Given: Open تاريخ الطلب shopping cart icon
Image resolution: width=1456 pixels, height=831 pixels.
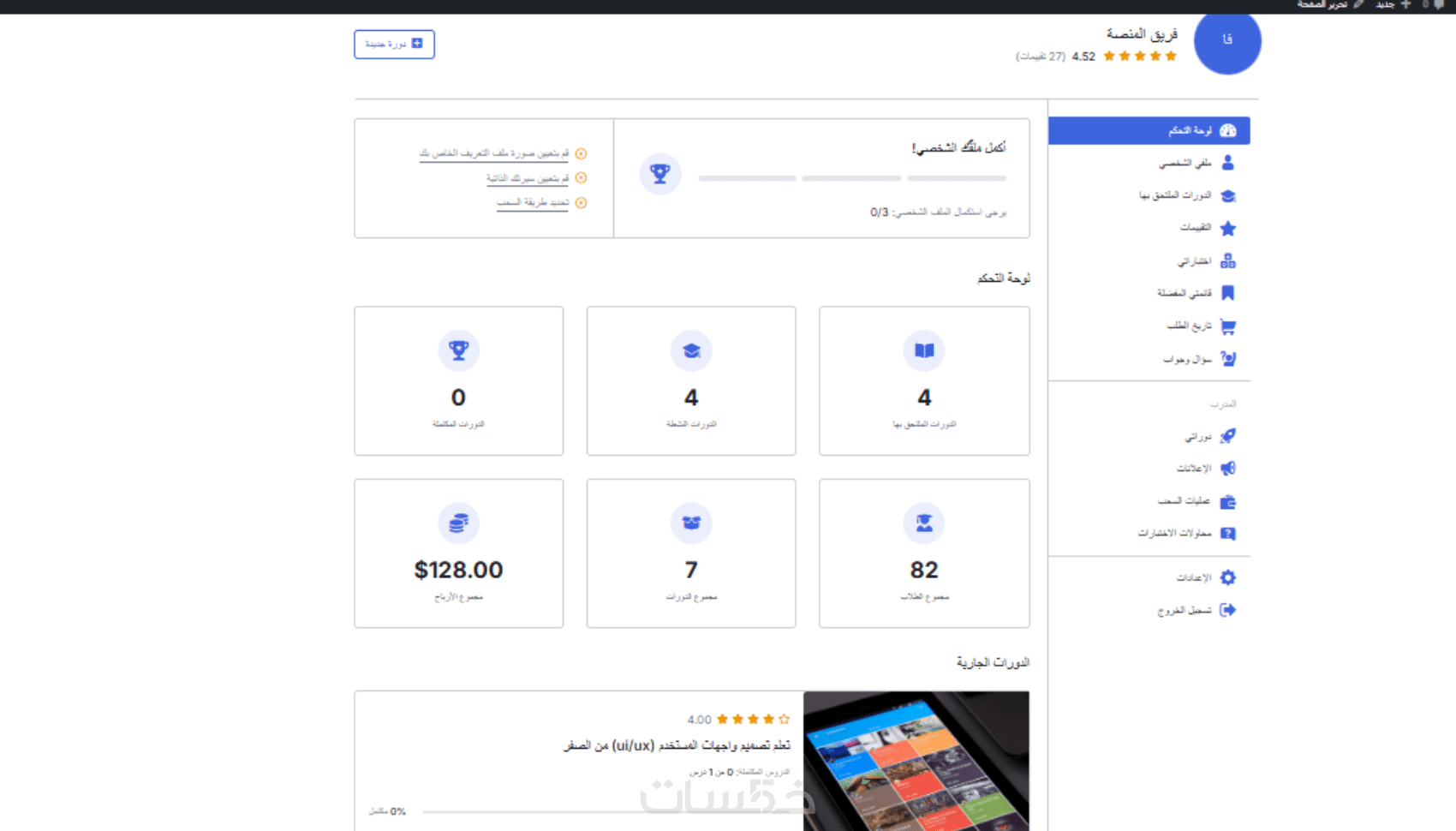Looking at the screenshot, I should 1227,326.
